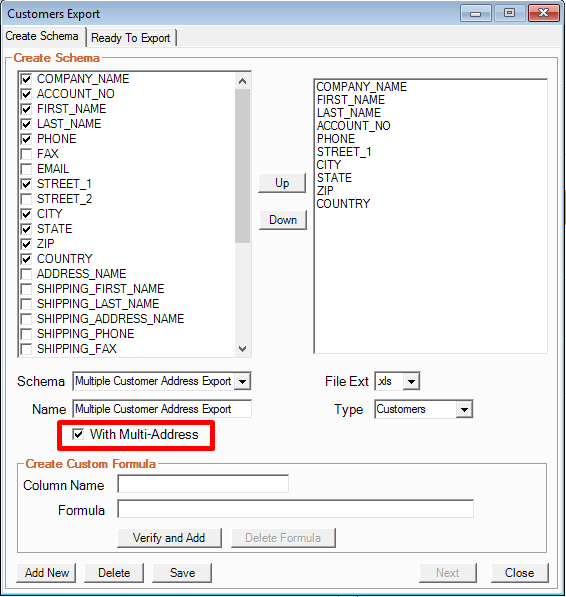Uncheck the ACCOUNT_NO field
Screen dimensions: 566x597
pyautogui.click(x=26, y=94)
